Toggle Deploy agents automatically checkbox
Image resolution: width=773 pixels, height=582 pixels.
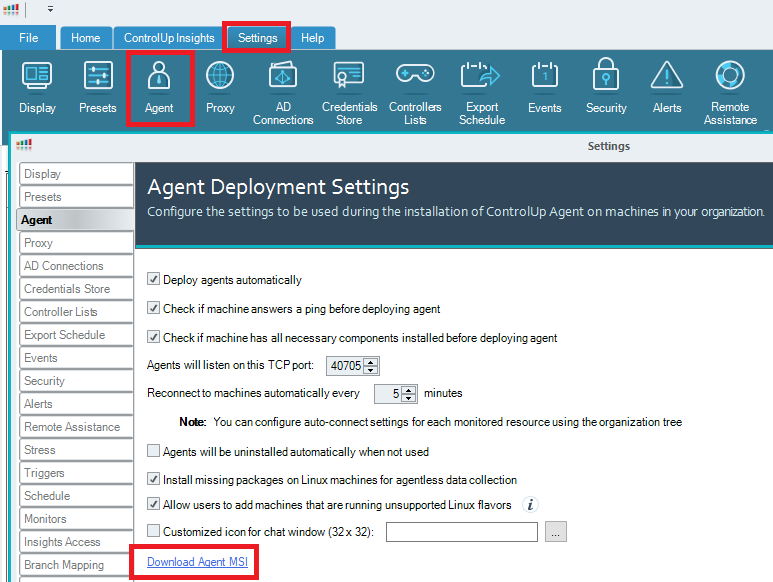(154, 280)
